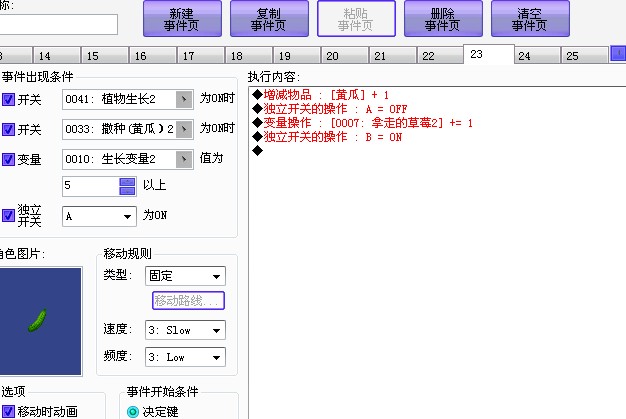Click the 复制事件页 button

269,19
